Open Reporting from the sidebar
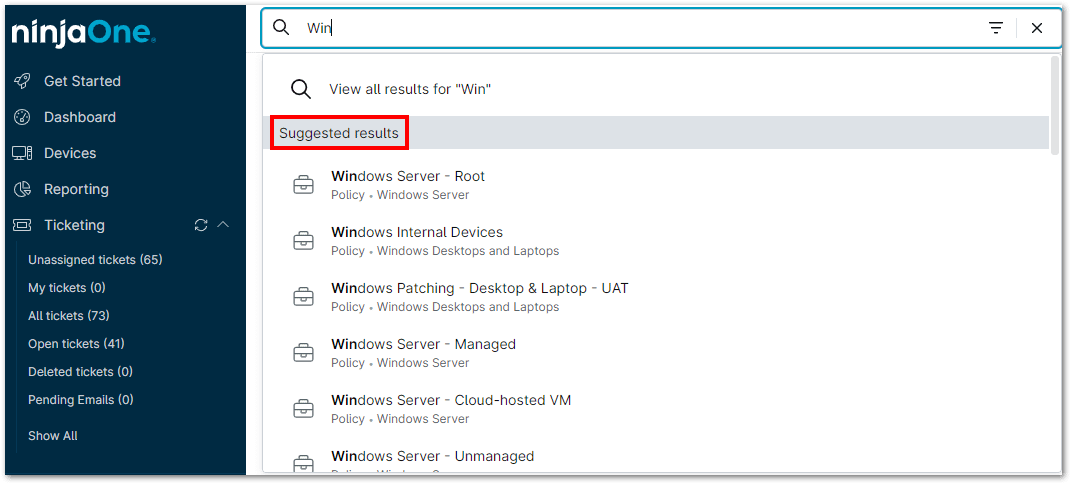1071x484 pixels. [x=75, y=189]
